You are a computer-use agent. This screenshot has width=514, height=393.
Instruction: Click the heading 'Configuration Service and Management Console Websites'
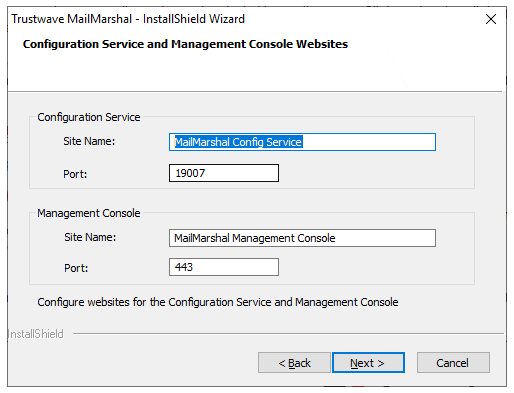pyautogui.click(x=185, y=44)
